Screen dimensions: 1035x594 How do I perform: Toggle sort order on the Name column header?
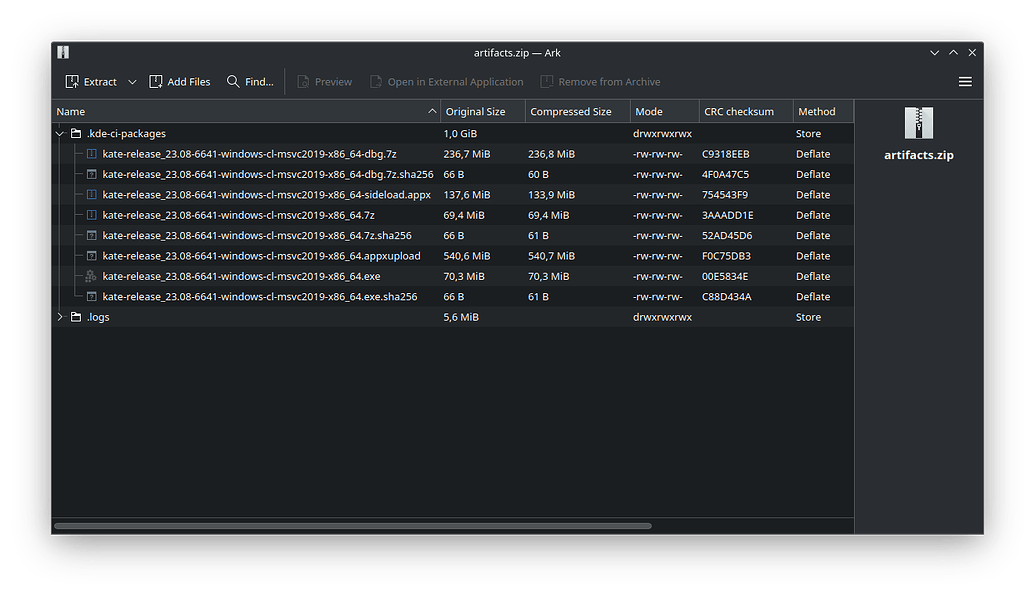(70, 111)
